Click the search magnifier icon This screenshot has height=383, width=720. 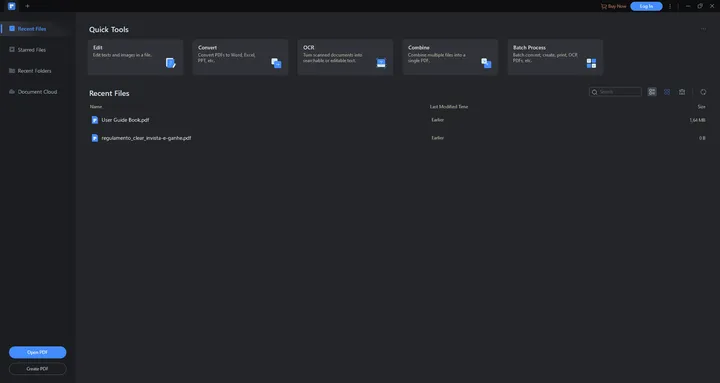(x=595, y=92)
